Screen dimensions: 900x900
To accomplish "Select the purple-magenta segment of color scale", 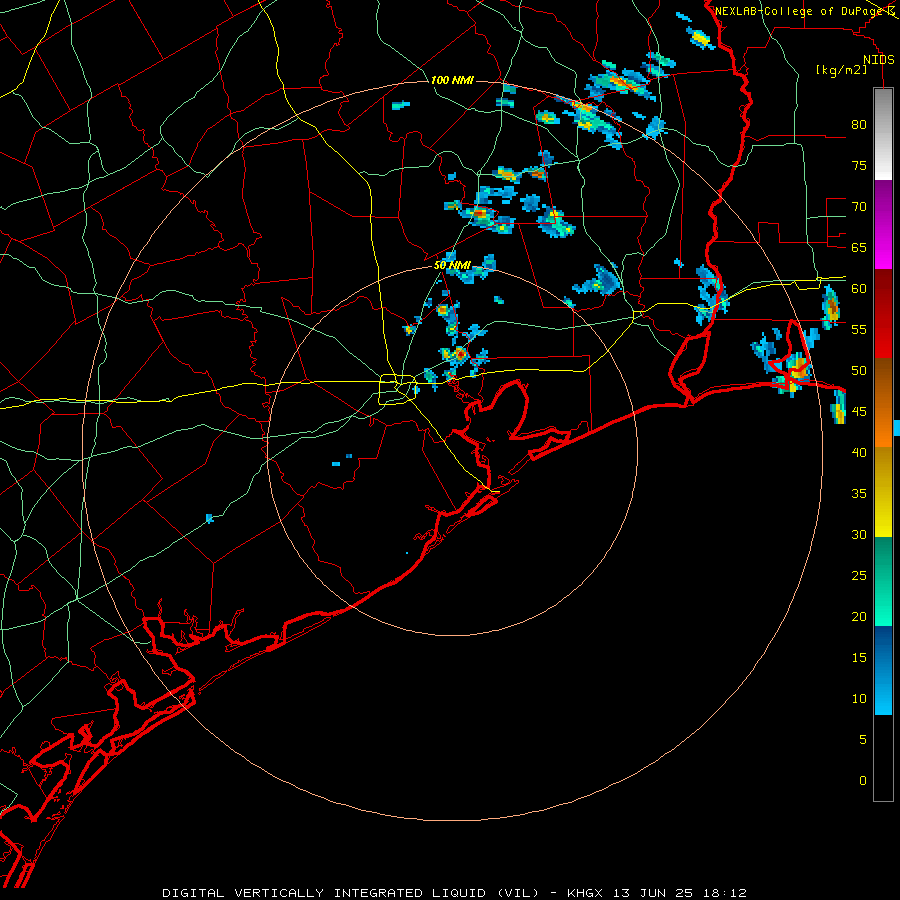I will point(883,224).
